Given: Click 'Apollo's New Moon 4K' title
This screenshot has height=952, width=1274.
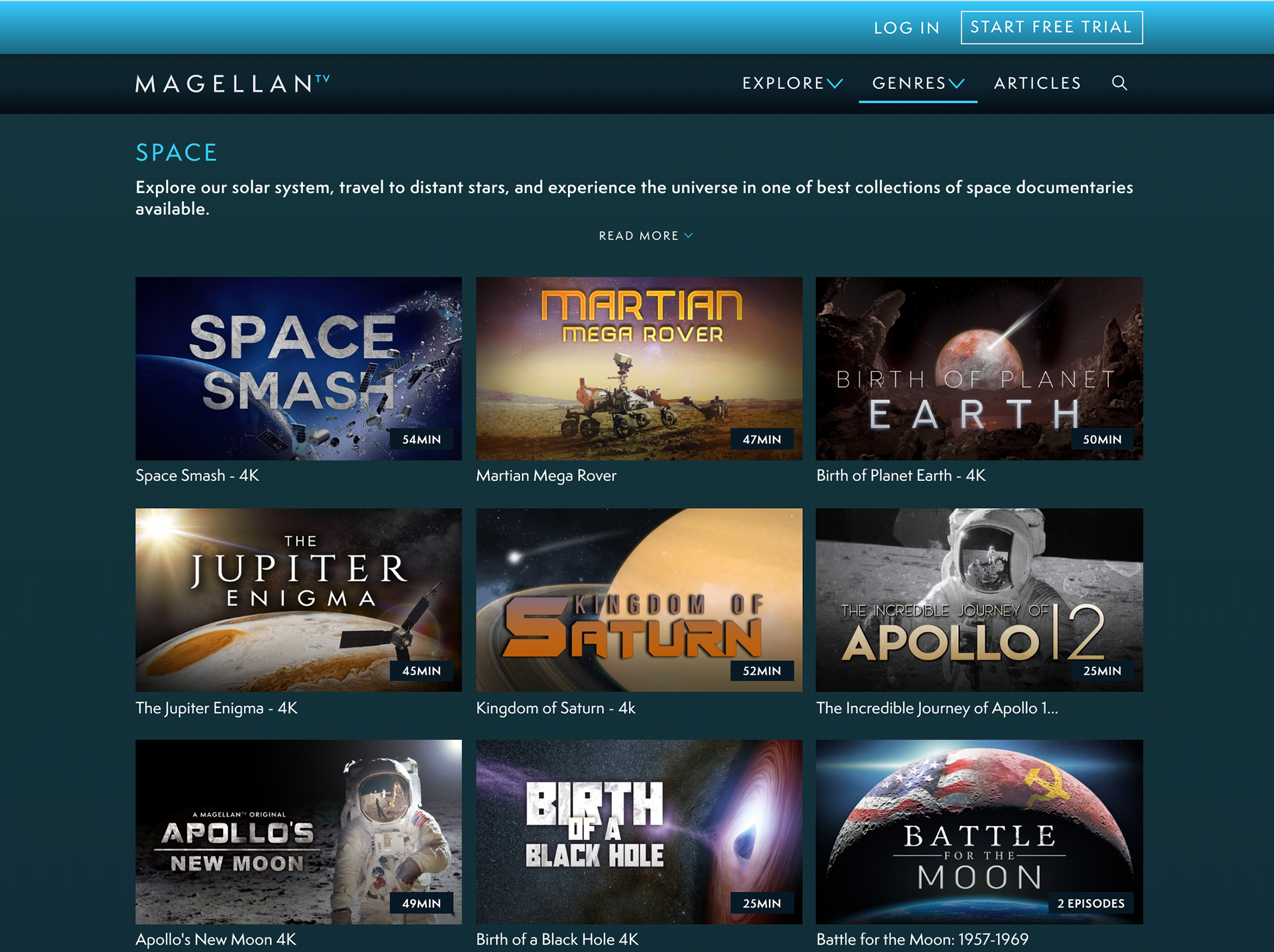Looking at the screenshot, I should (x=216, y=939).
